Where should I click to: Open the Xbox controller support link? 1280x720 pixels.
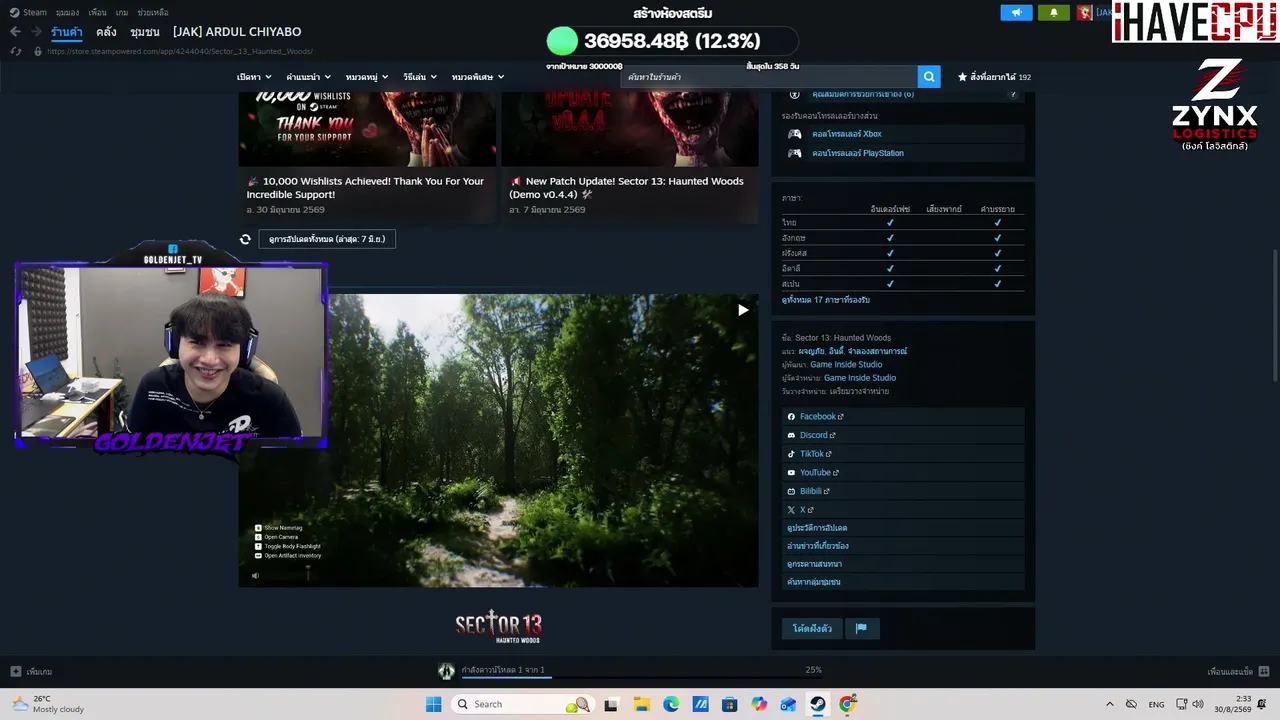[847, 134]
